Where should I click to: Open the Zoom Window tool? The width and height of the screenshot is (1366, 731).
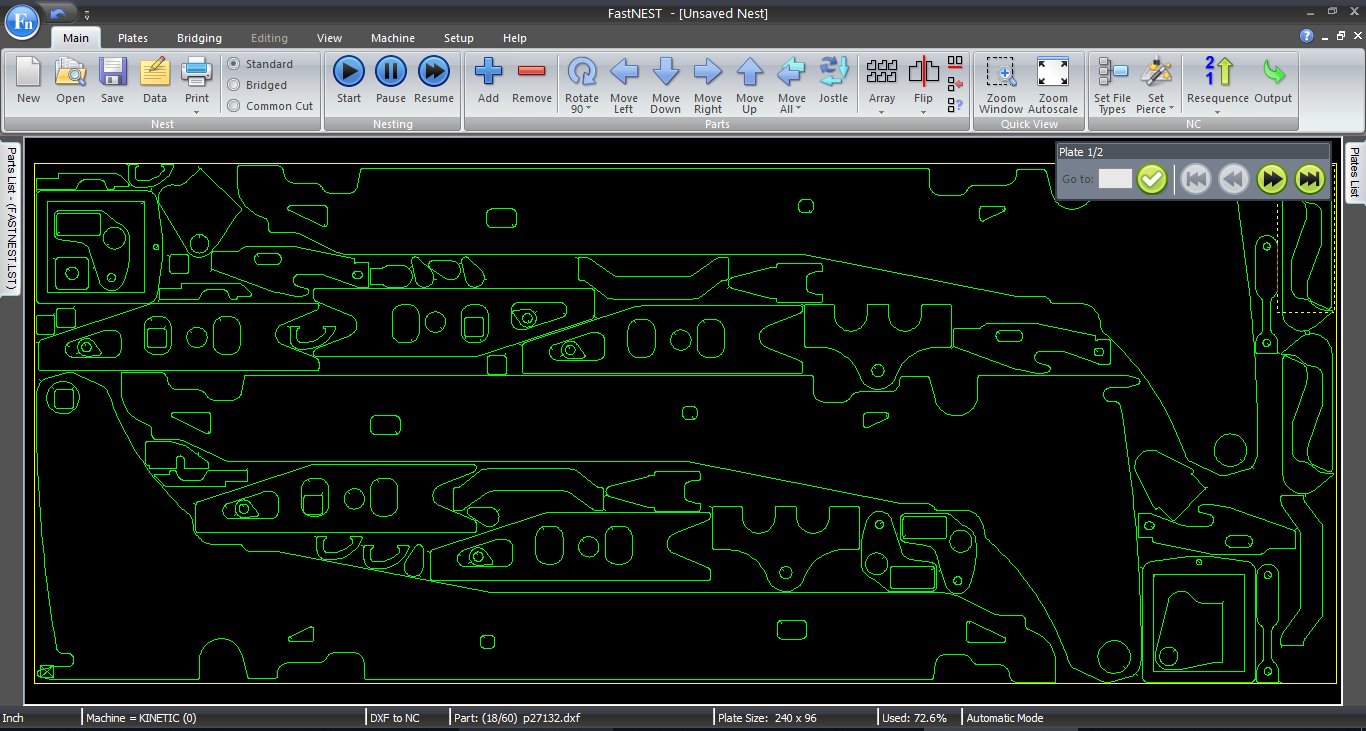pos(1001,85)
